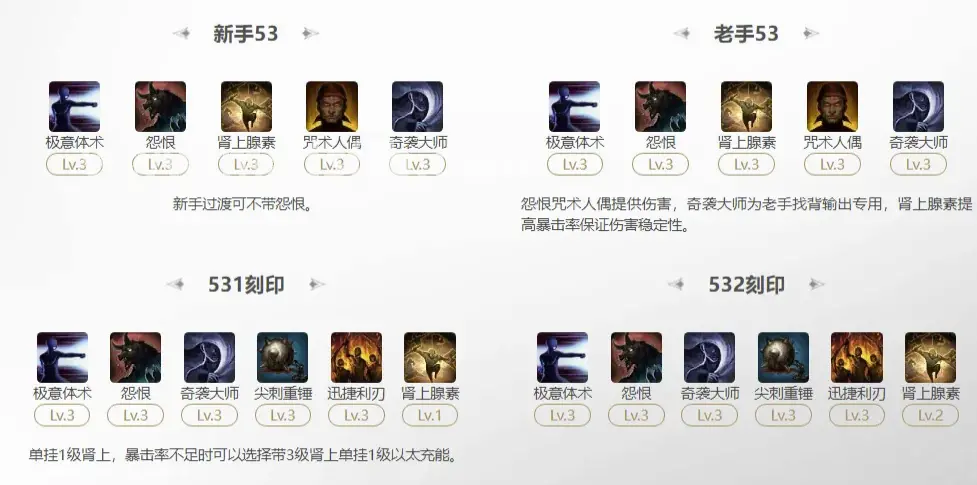
Task: Click left arrow ornament beside 新手53
Action: (182, 34)
